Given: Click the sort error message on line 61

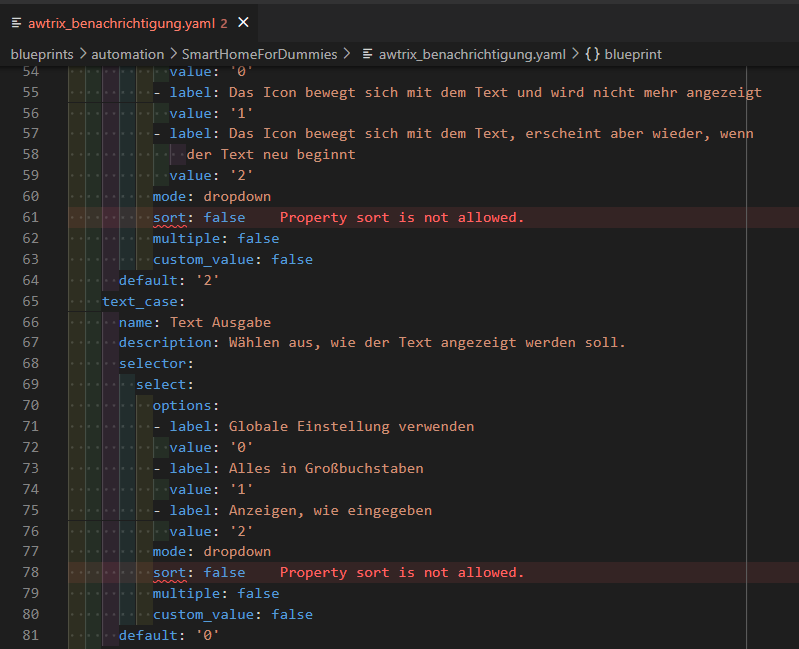Looking at the screenshot, I should pyautogui.click(x=401, y=218).
